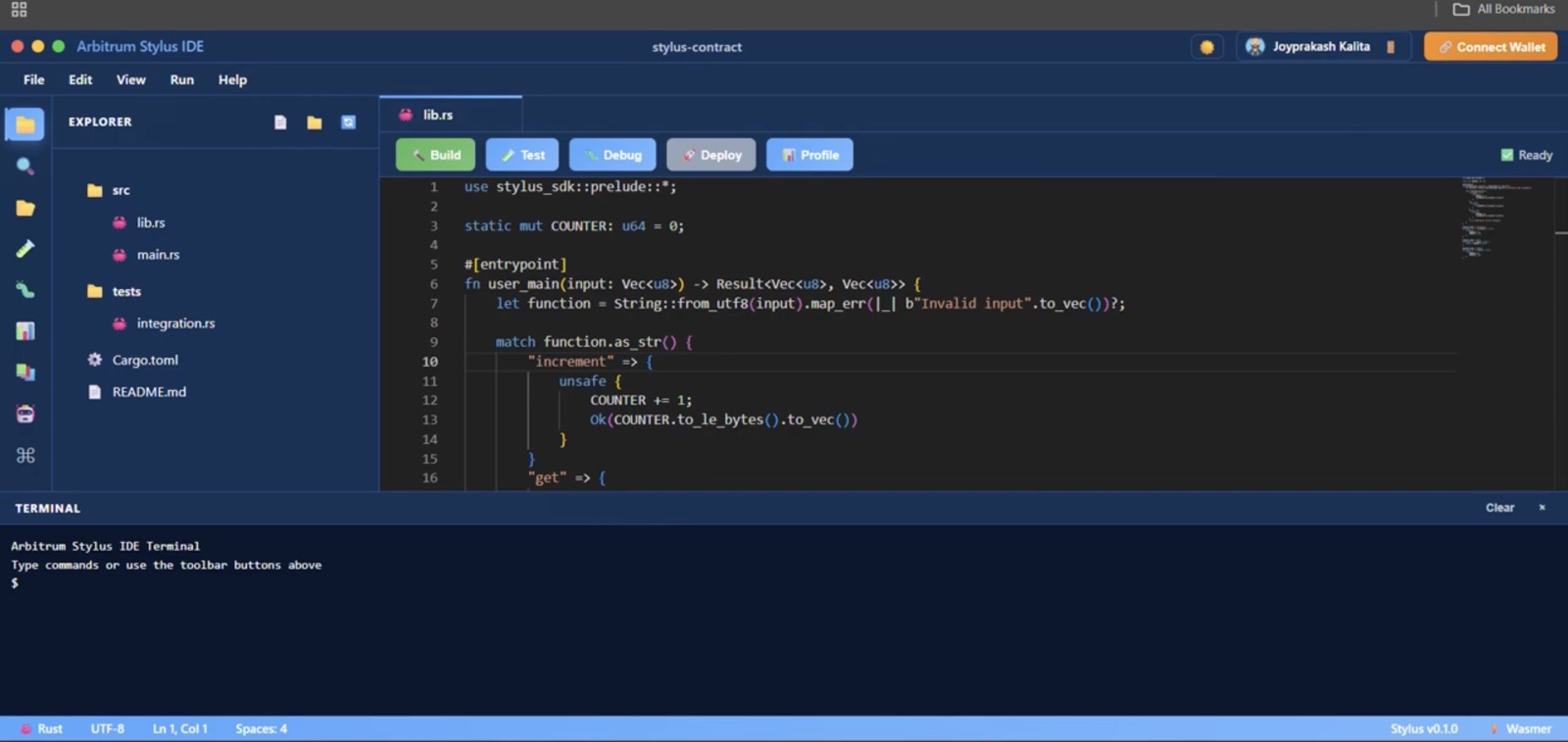Click the open-folder icon in the sidebar
Viewport: 1568px width, 742px height.
tap(25, 208)
